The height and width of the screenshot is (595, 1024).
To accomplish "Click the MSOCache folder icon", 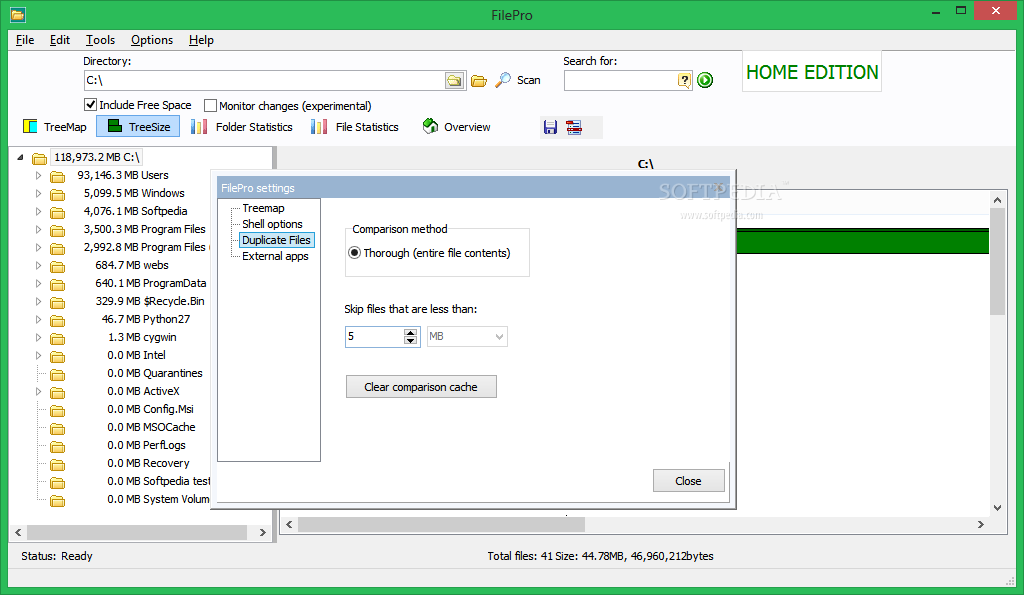I will (x=57, y=428).
